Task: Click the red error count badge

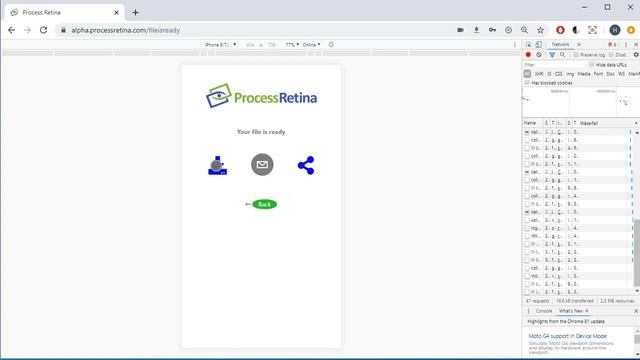Action: point(612,44)
